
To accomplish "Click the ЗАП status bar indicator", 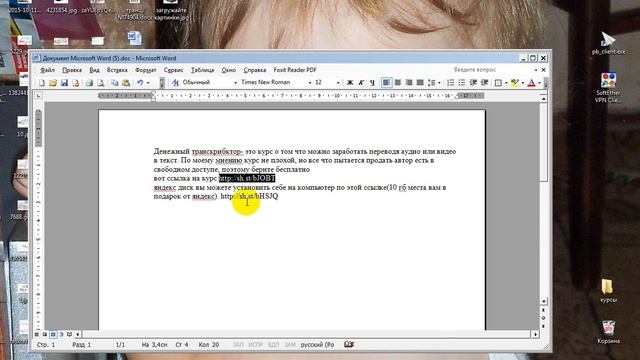I will [238, 345].
